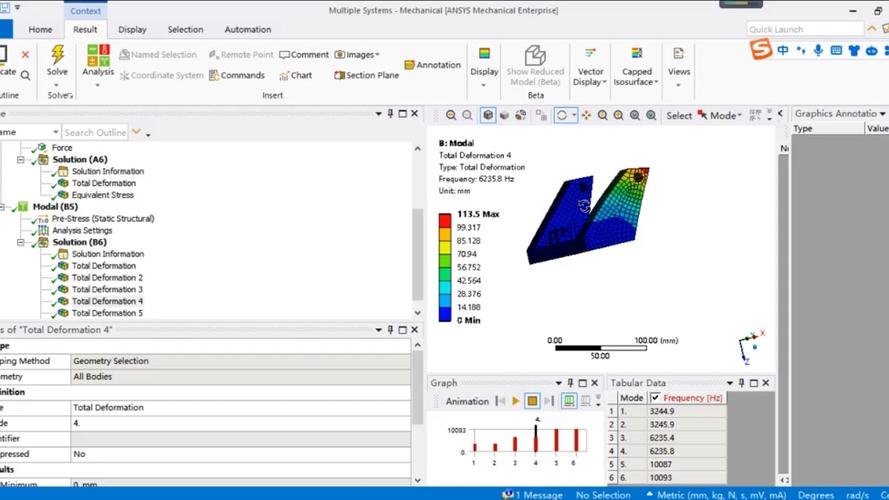
Task: Skip to next animation frame
Action: click(x=548, y=401)
